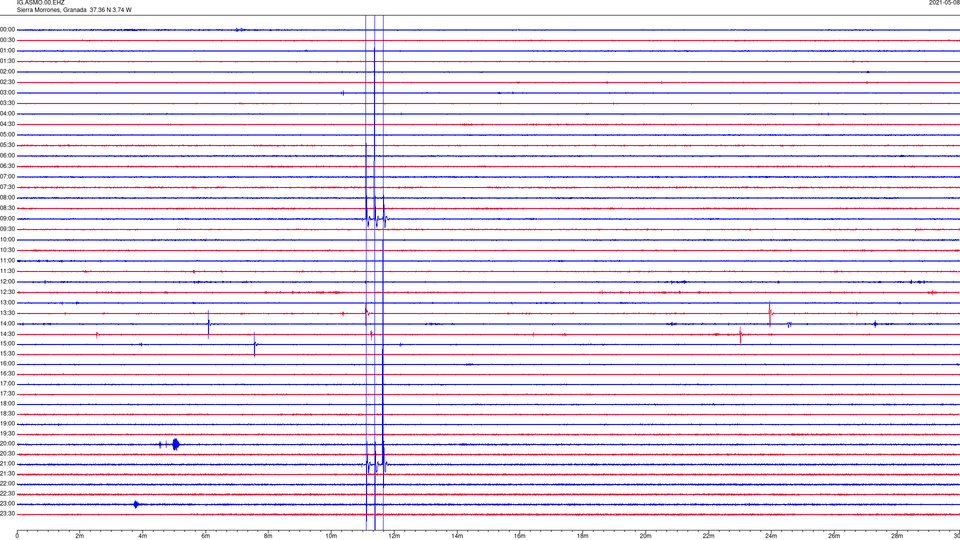
Task: Select the 02:00 trace time label
Action: click(x=7, y=72)
